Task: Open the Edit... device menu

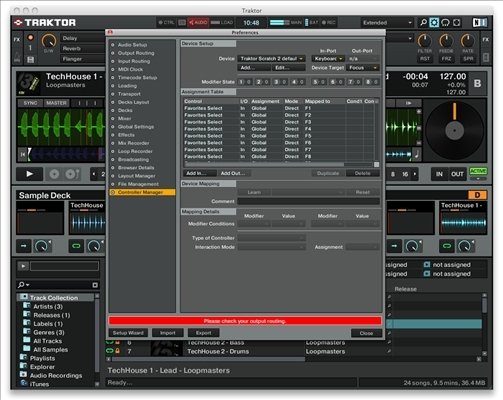Action: (x=289, y=68)
